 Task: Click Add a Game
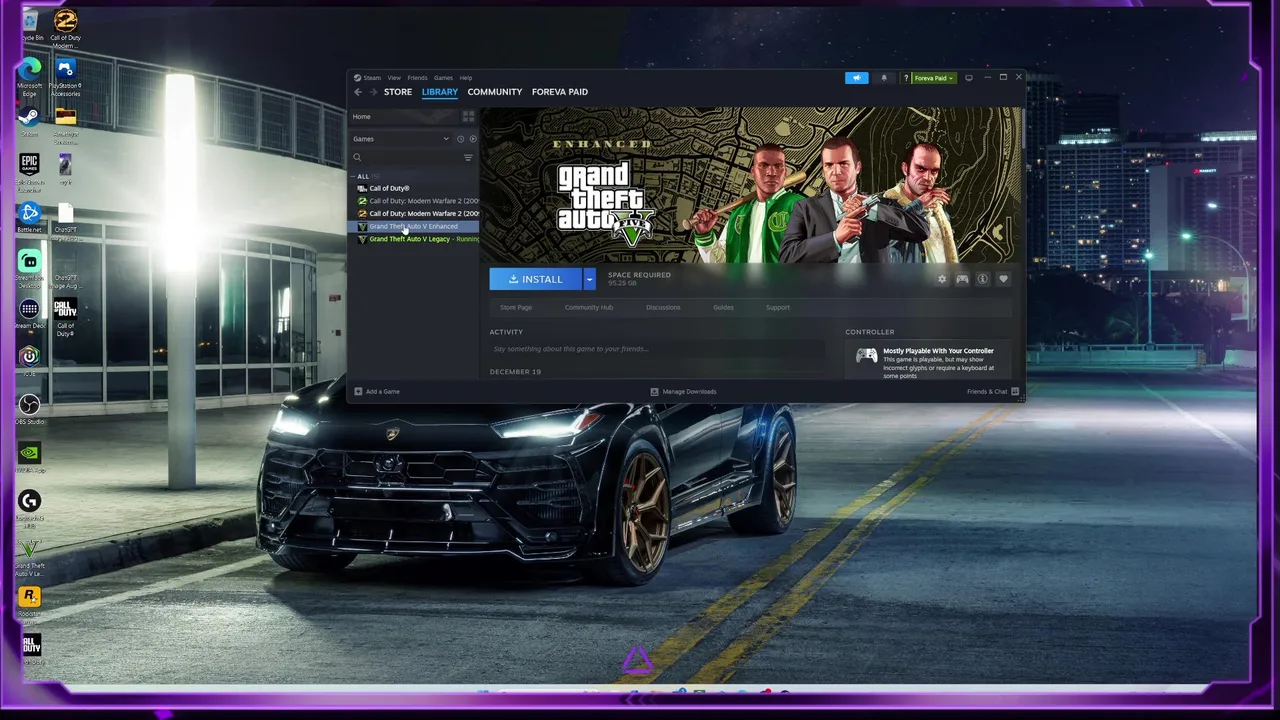click(377, 391)
